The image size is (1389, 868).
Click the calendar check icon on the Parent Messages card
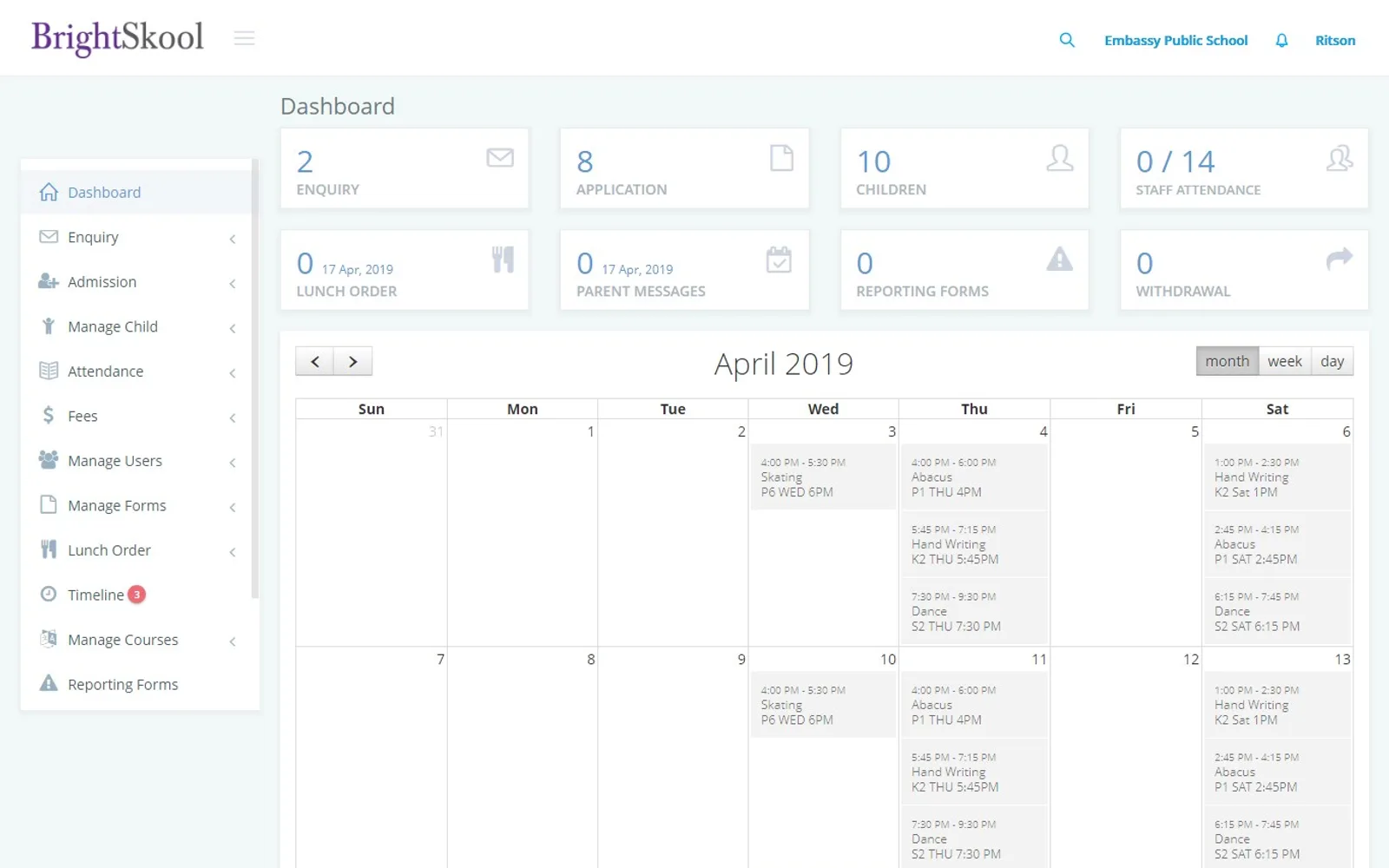click(x=779, y=260)
